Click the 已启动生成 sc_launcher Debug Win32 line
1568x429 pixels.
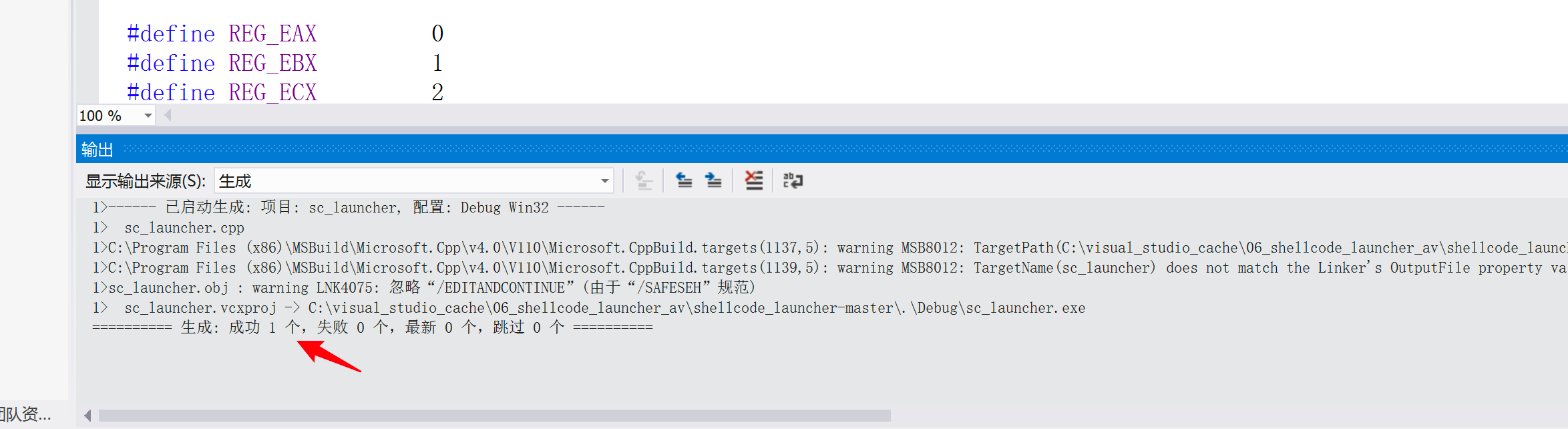pos(348,207)
